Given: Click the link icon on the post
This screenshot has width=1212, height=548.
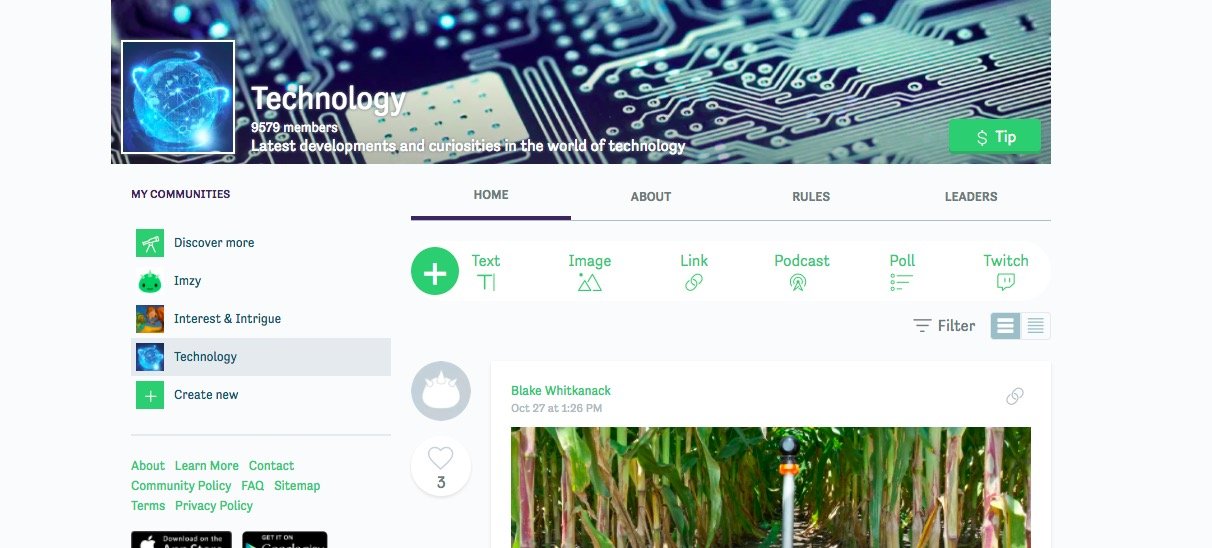Looking at the screenshot, I should [x=1015, y=396].
